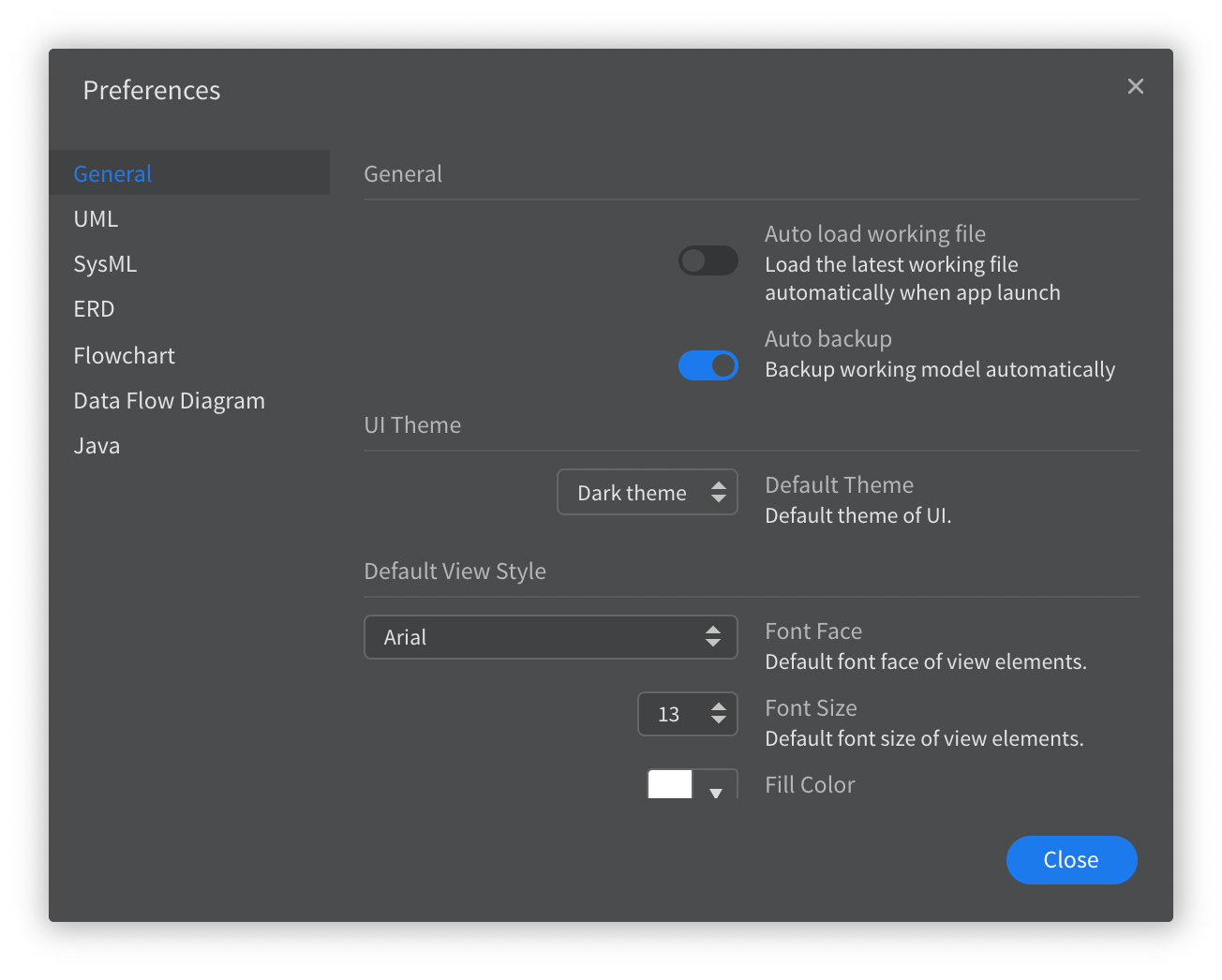Click the white Fill Color swatch
The width and height of the screenshot is (1222, 980).
pos(670,784)
